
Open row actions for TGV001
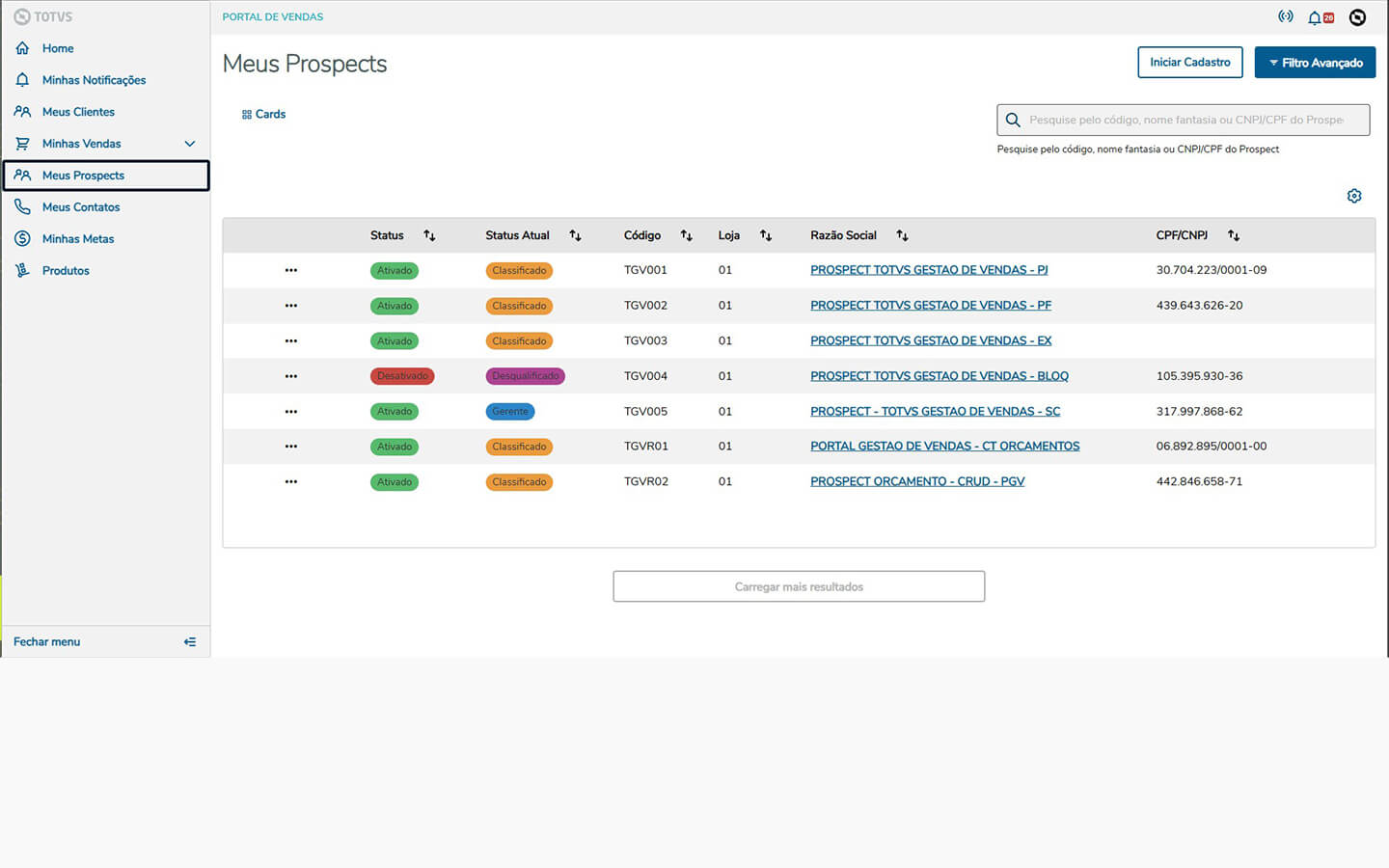[291, 270]
